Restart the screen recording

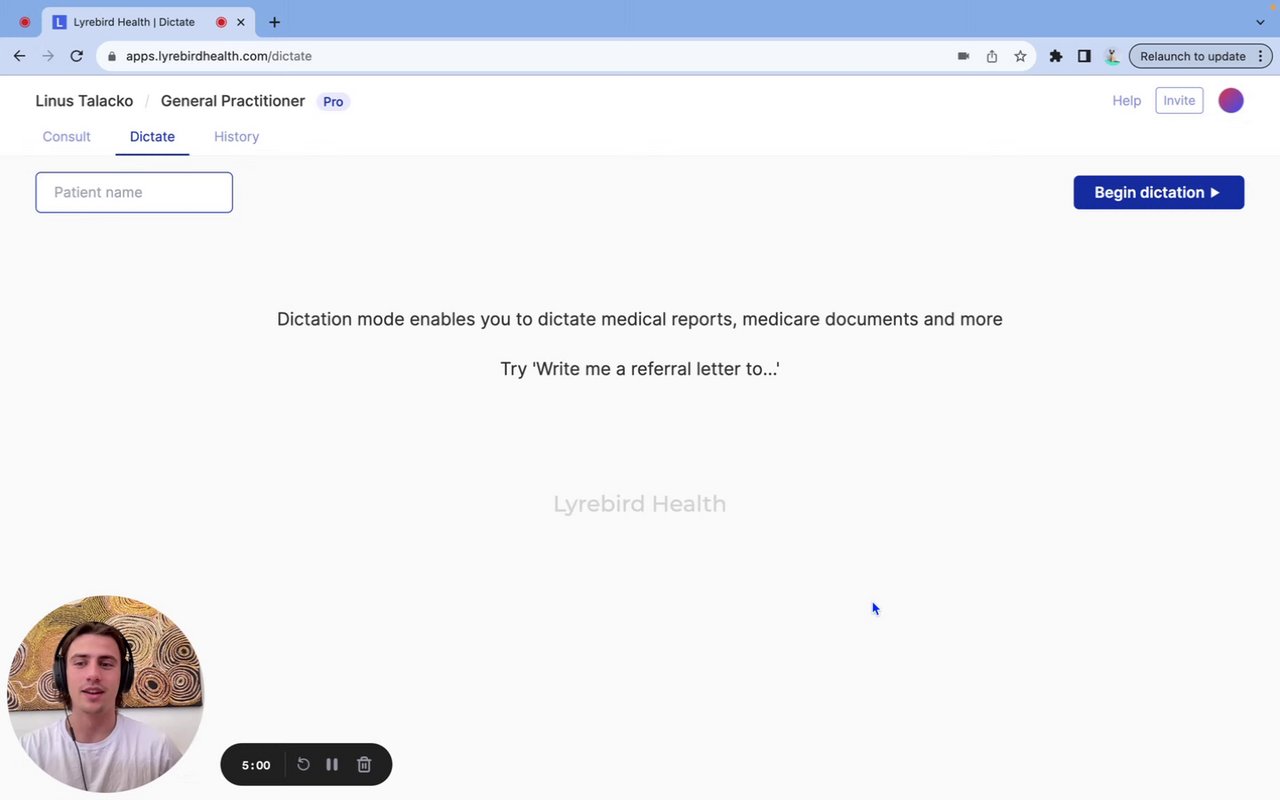[x=303, y=764]
